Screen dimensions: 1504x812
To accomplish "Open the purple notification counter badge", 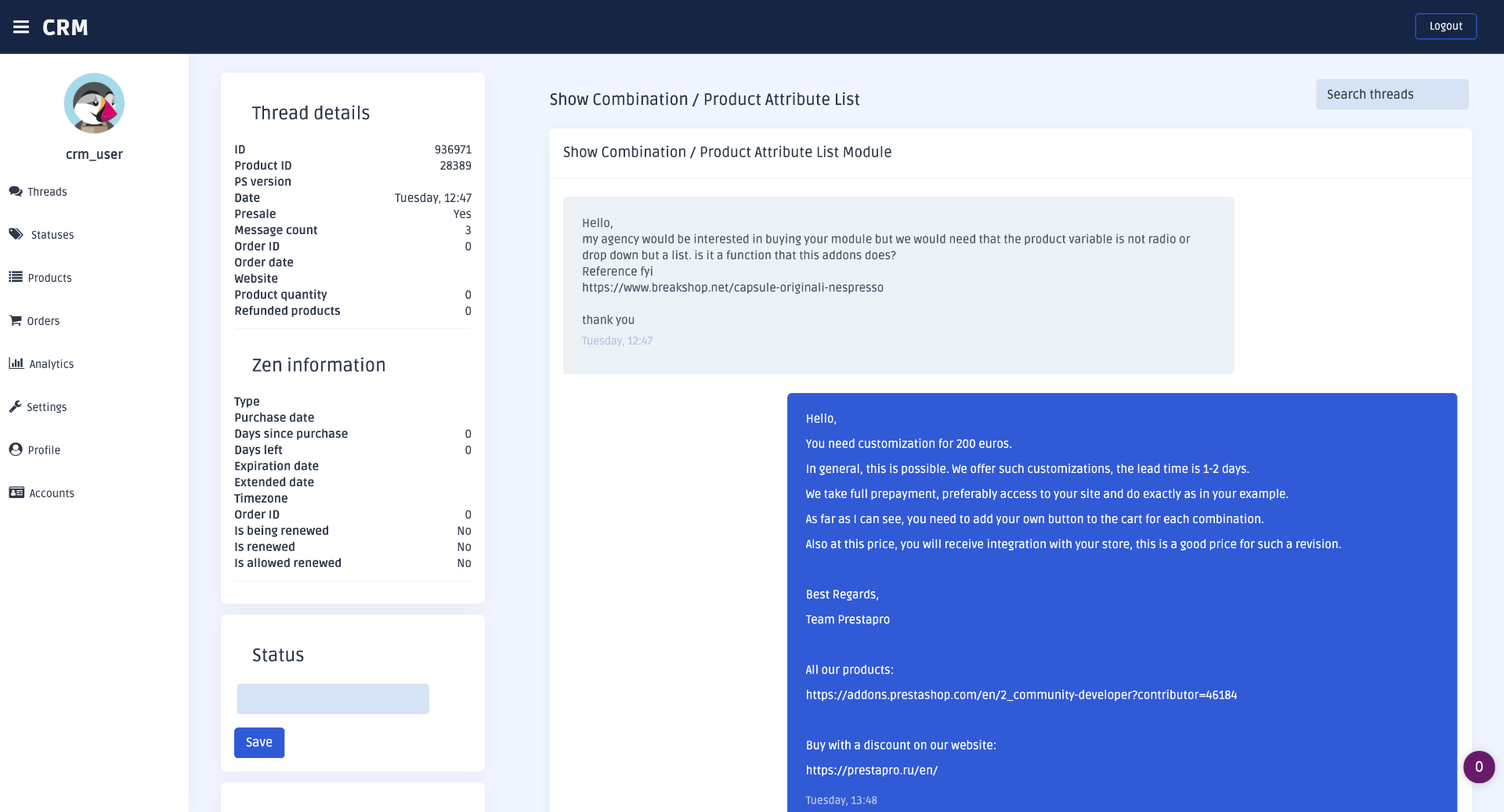I will click(1479, 767).
